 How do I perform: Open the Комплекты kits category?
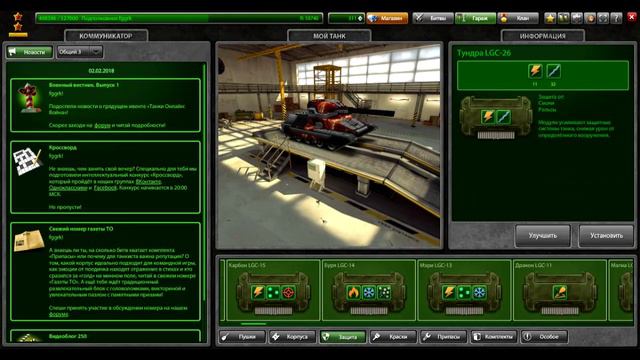tap(494, 337)
